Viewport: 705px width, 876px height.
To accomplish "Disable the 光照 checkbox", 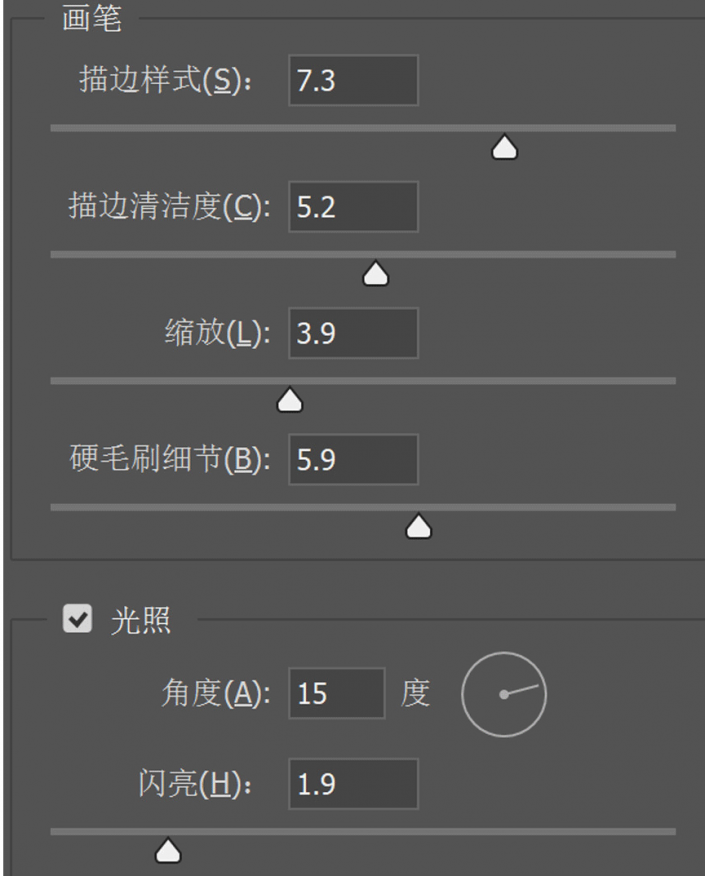I will [x=74, y=620].
